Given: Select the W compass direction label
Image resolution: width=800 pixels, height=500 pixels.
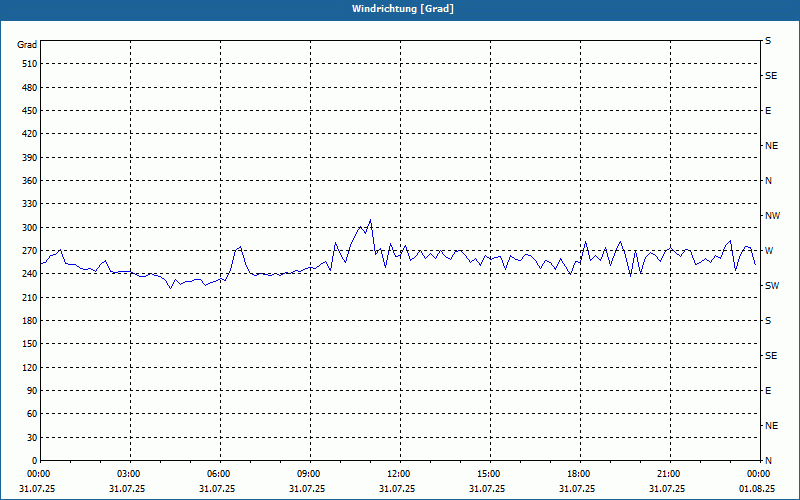Looking at the screenshot, I should tap(769, 251).
